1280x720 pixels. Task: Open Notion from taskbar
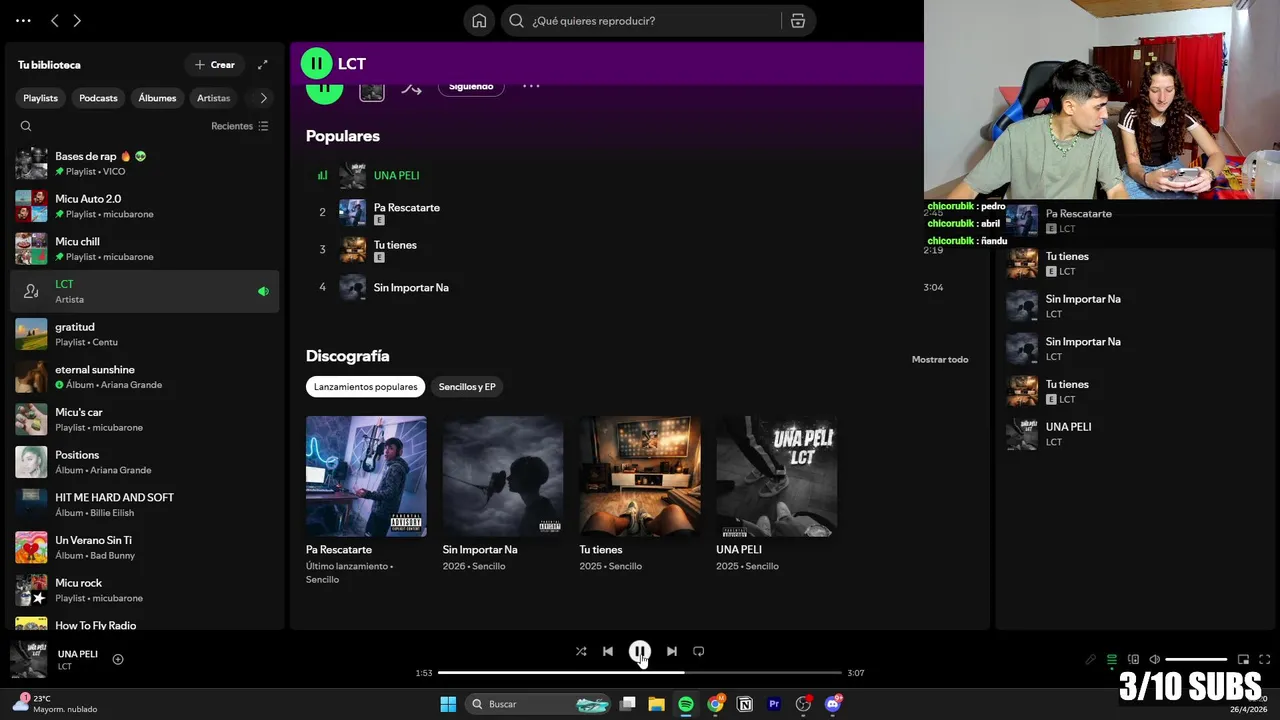744,704
